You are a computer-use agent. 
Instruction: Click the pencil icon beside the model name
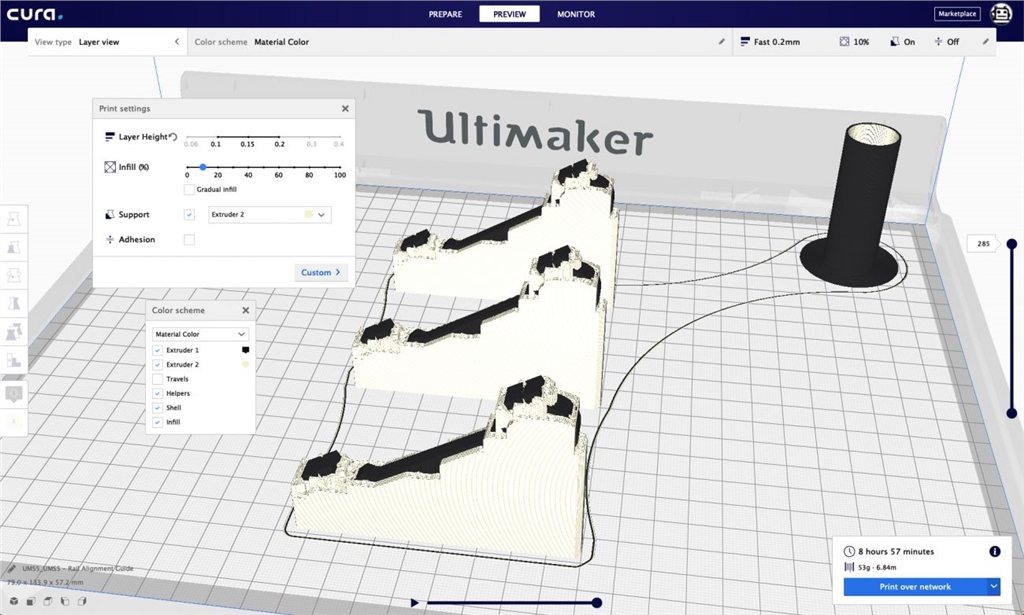[11, 568]
